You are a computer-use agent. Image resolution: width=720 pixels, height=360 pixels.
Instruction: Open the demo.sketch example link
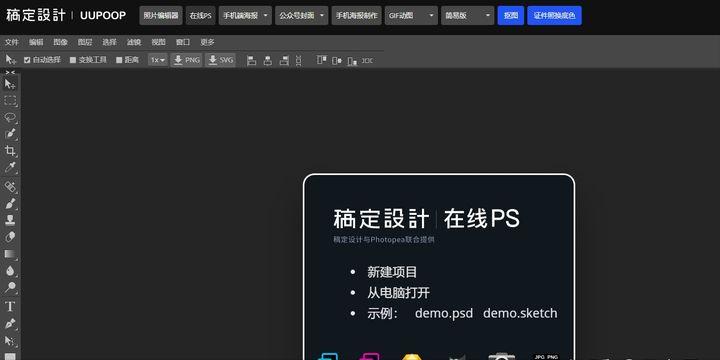520,313
